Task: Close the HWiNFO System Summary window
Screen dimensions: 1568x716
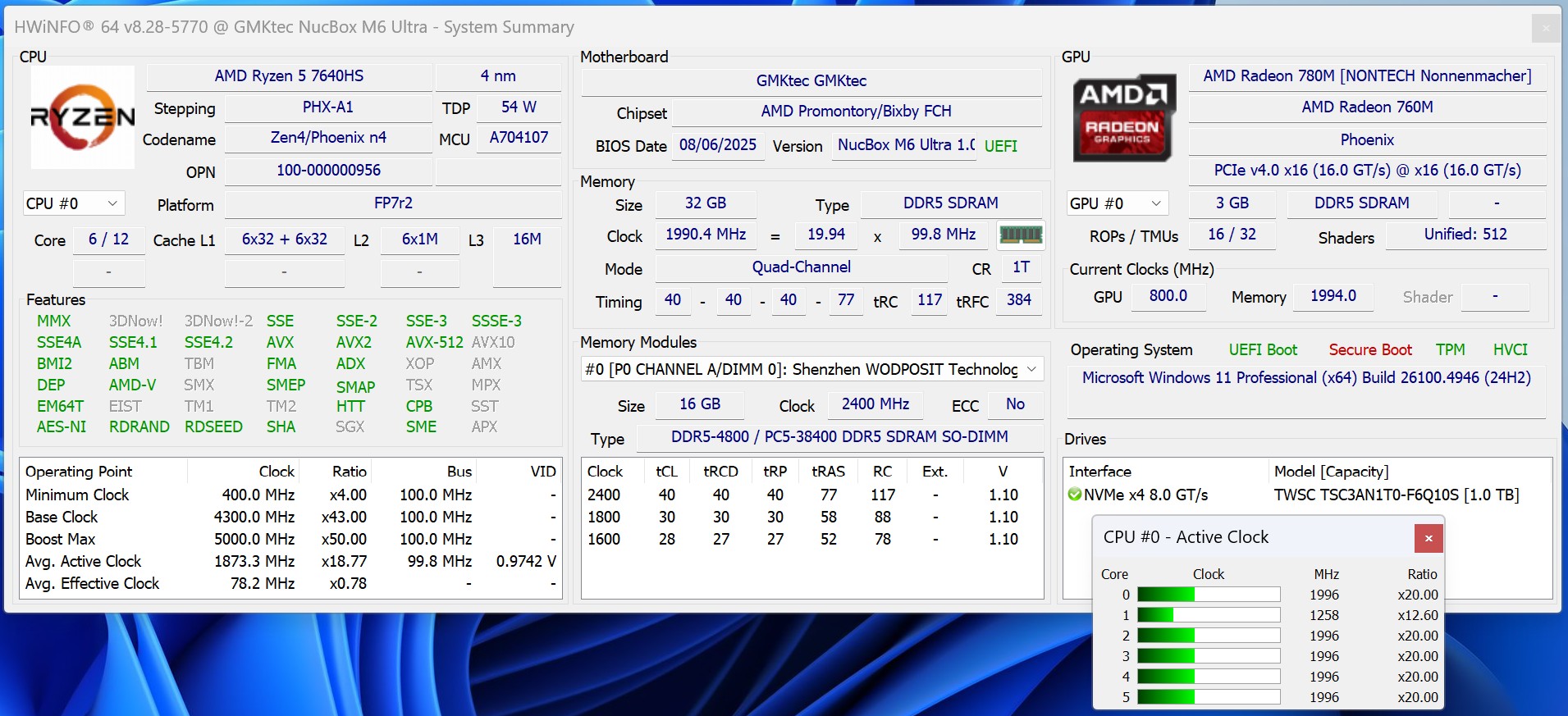Action: pos(1545,28)
